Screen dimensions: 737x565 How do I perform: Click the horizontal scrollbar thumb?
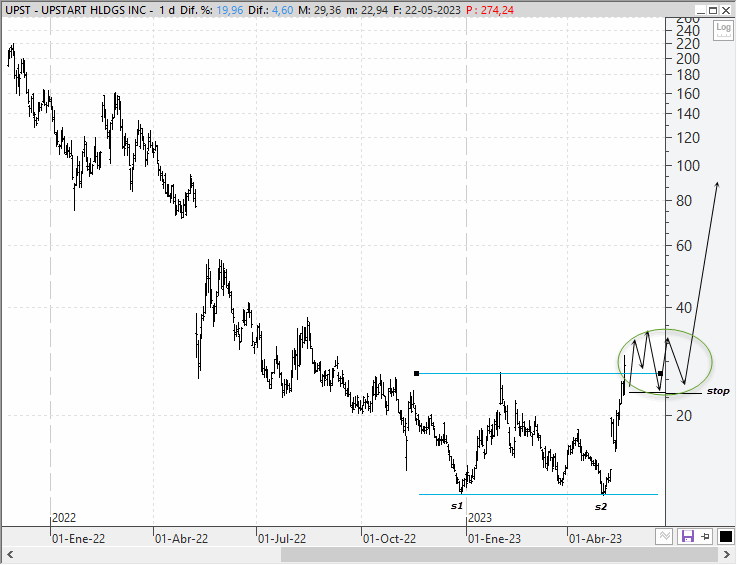click(x=499, y=555)
